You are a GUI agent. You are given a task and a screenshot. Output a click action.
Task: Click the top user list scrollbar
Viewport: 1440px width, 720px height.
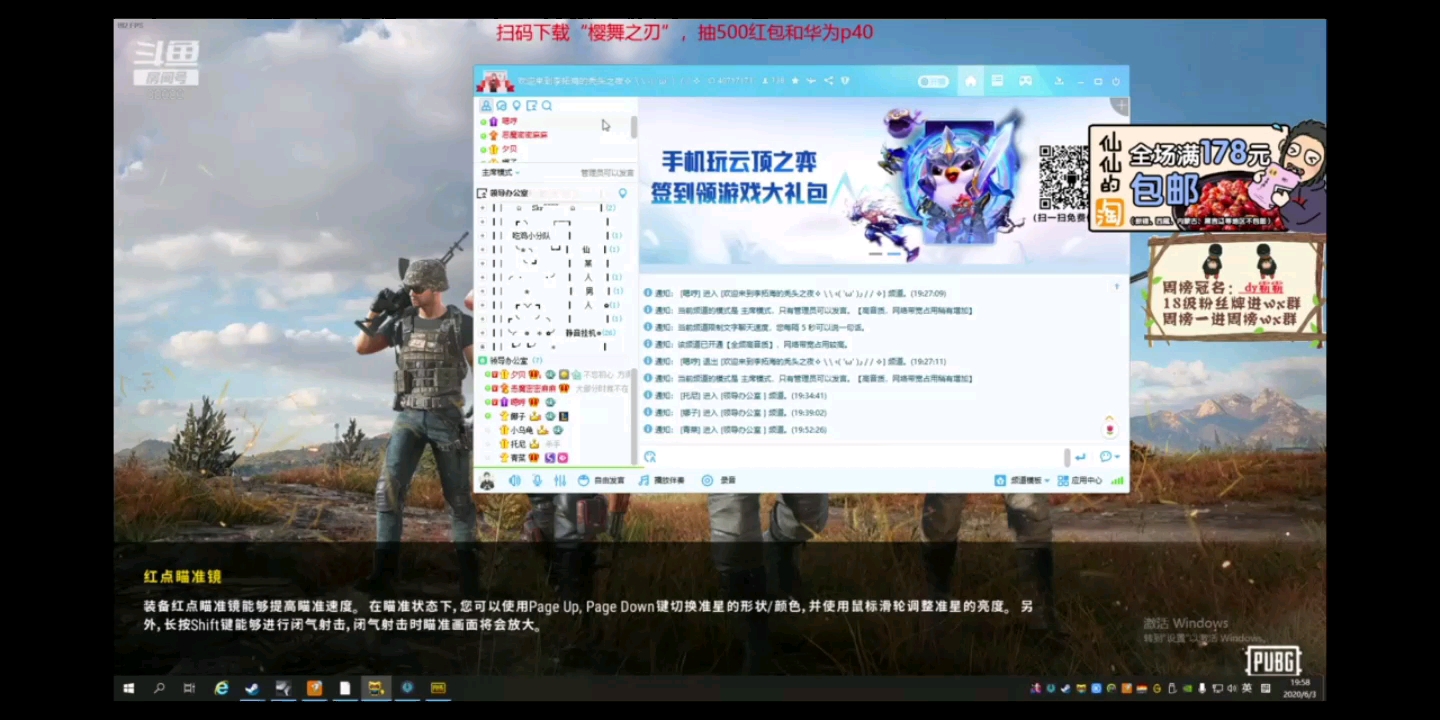pyautogui.click(x=634, y=127)
